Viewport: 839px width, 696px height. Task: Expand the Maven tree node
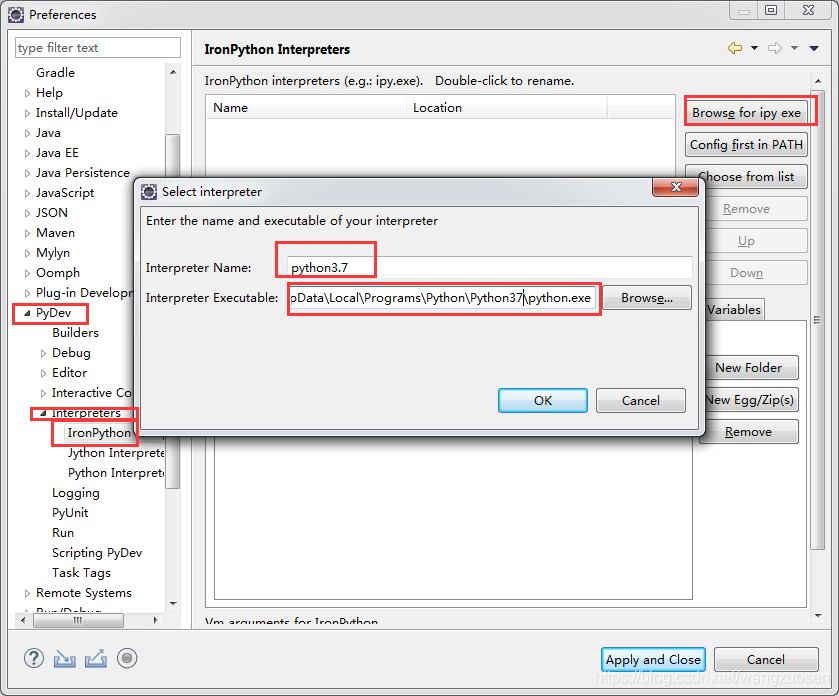point(27,233)
